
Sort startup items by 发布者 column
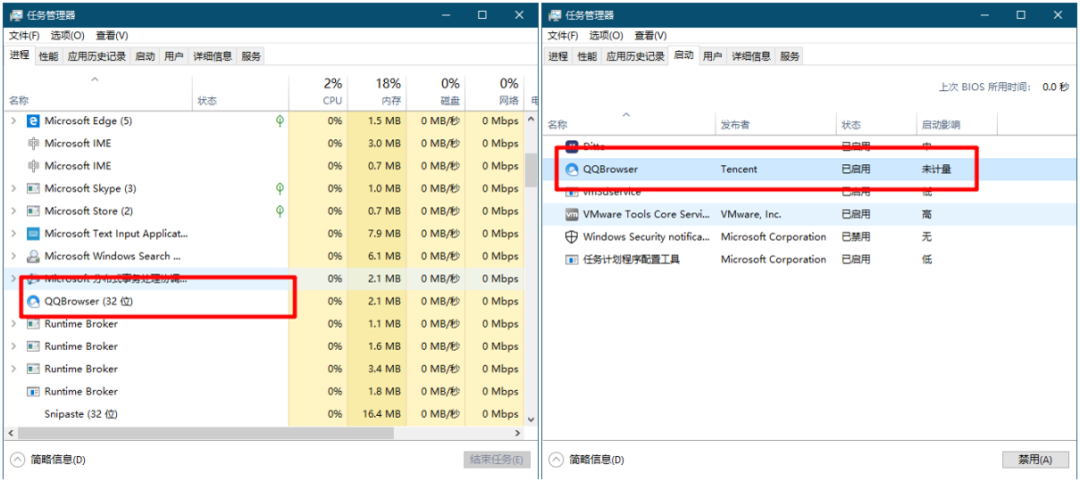tap(776, 125)
